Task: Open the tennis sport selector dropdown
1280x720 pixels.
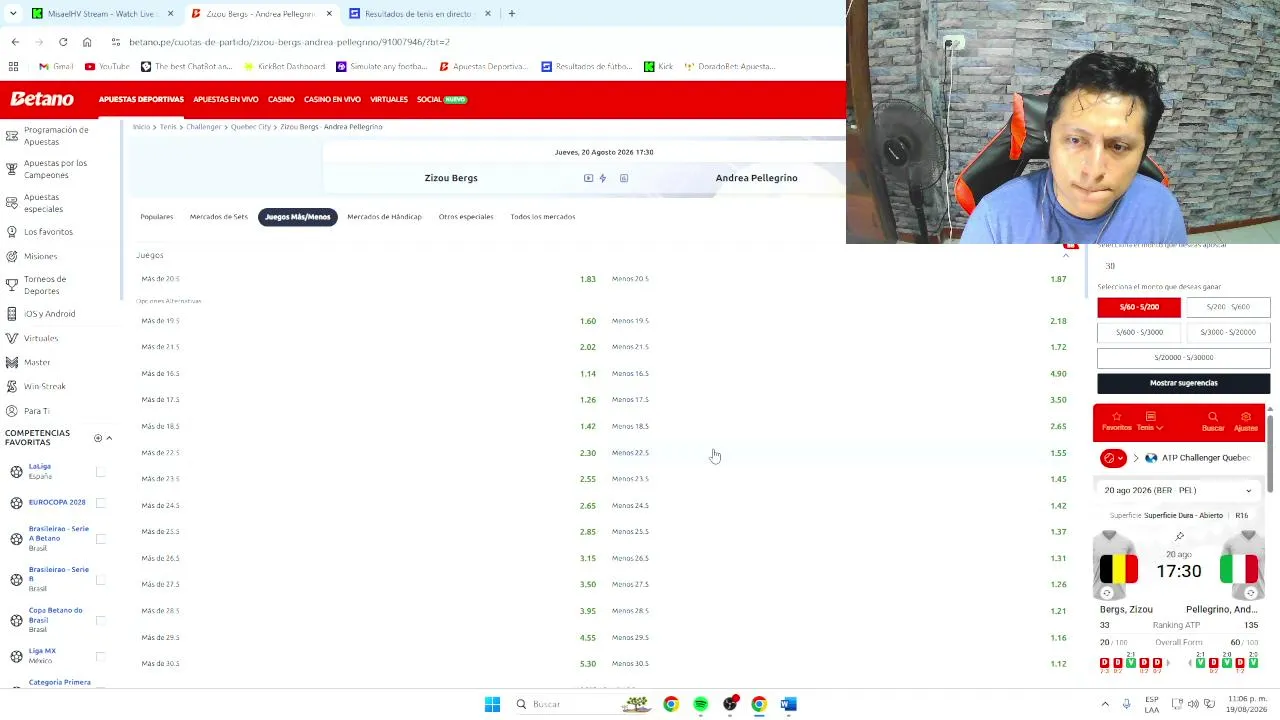Action: click(1112, 458)
